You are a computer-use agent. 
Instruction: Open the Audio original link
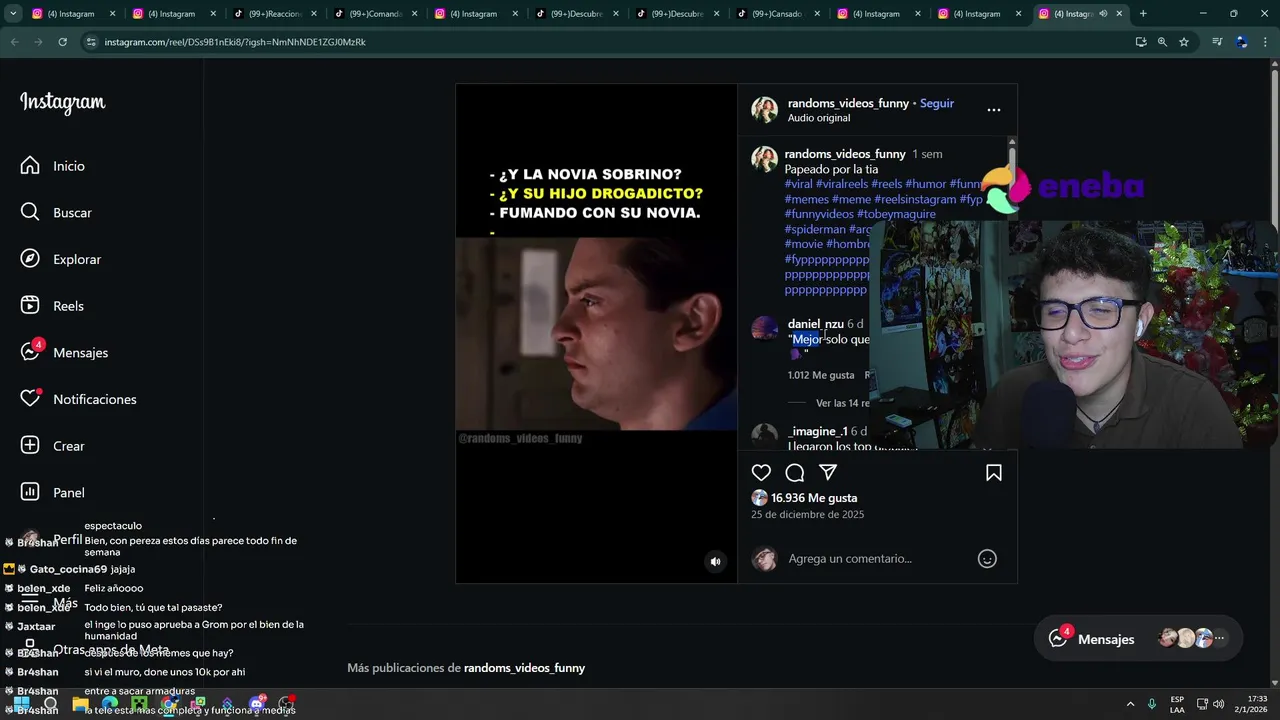click(819, 118)
